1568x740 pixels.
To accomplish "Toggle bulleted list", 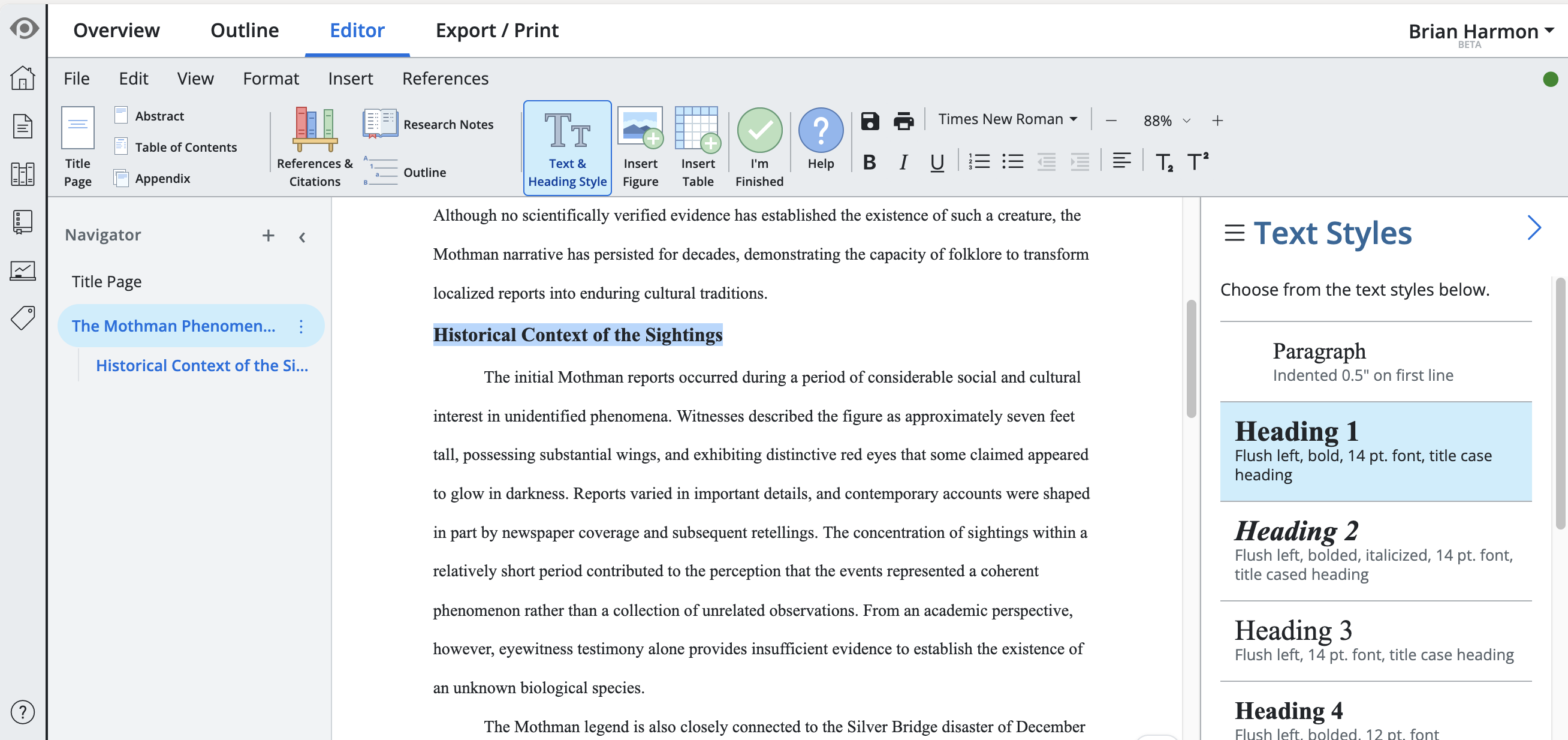I will point(1013,161).
